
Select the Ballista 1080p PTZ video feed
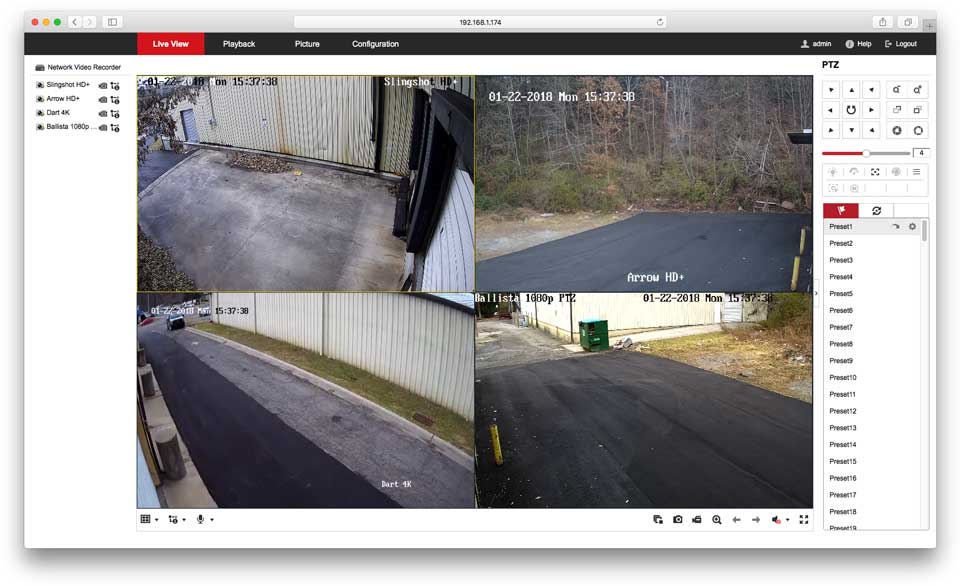(x=643, y=400)
